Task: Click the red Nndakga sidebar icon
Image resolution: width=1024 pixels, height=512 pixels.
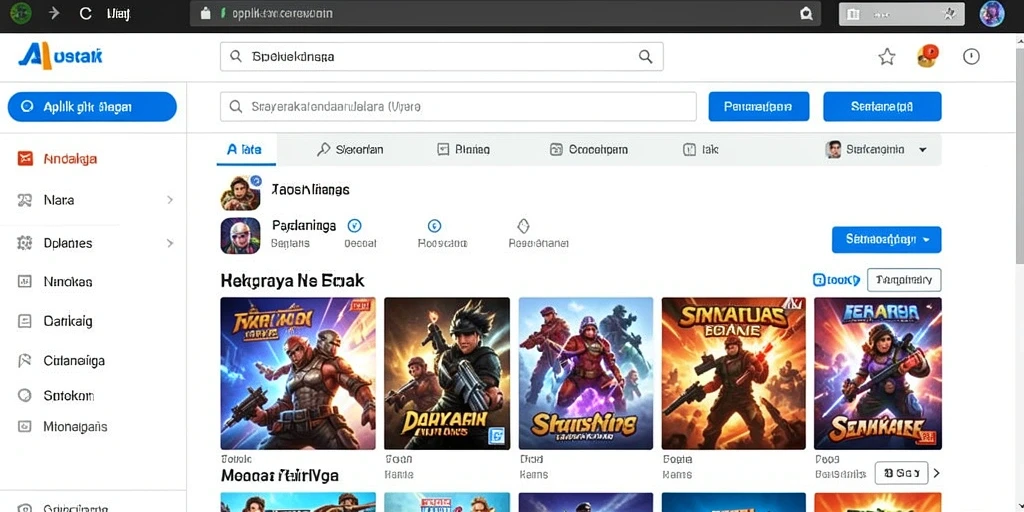Action: tap(25, 159)
